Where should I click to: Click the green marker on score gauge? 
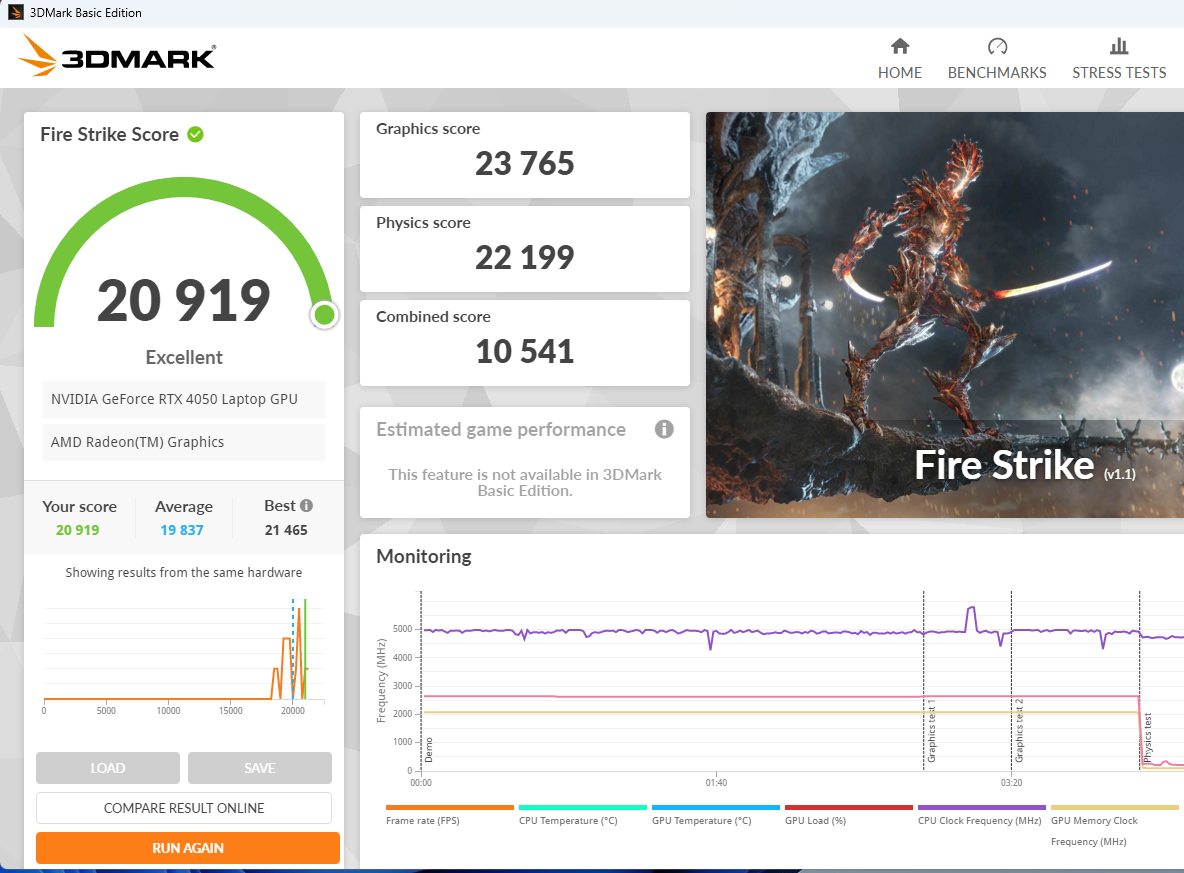click(x=325, y=315)
